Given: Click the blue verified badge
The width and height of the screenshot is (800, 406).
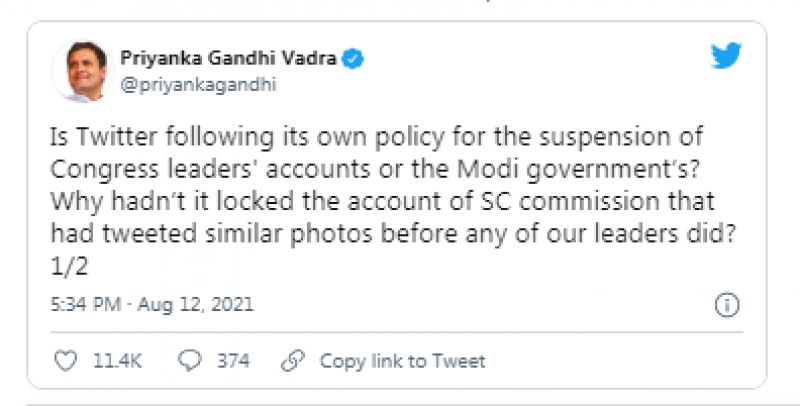Looking at the screenshot, I should pos(353,59).
